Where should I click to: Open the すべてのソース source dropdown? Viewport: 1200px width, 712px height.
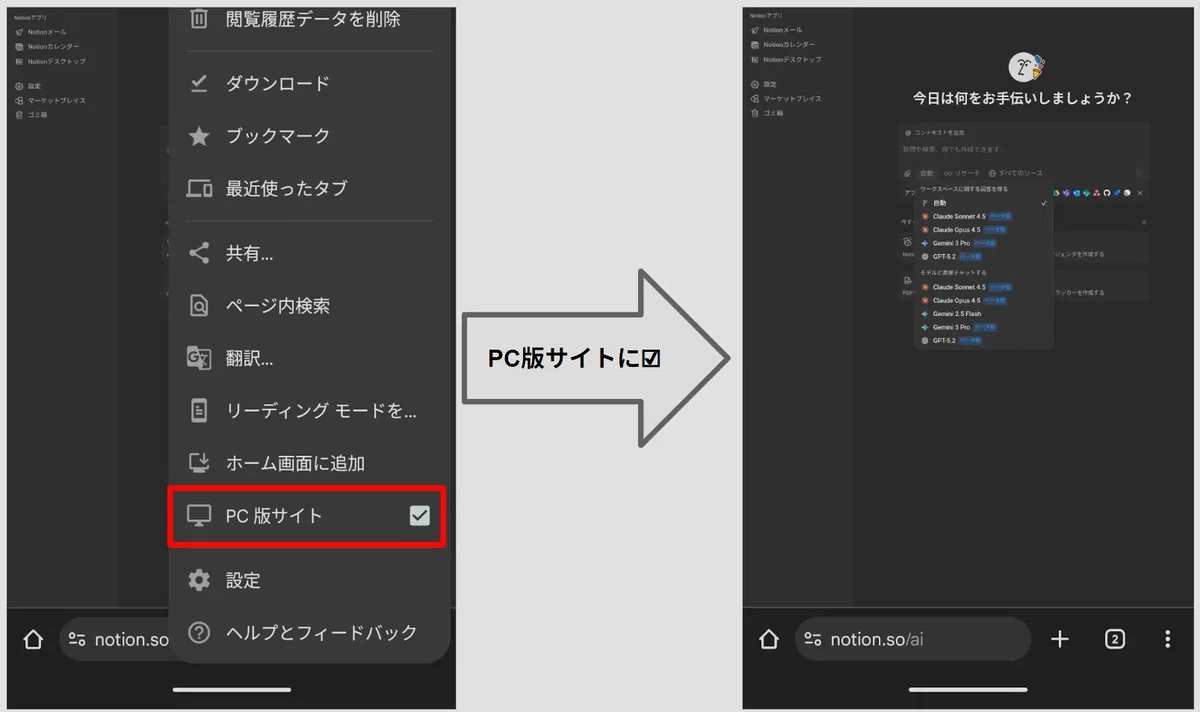pyautogui.click(x=1015, y=173)
